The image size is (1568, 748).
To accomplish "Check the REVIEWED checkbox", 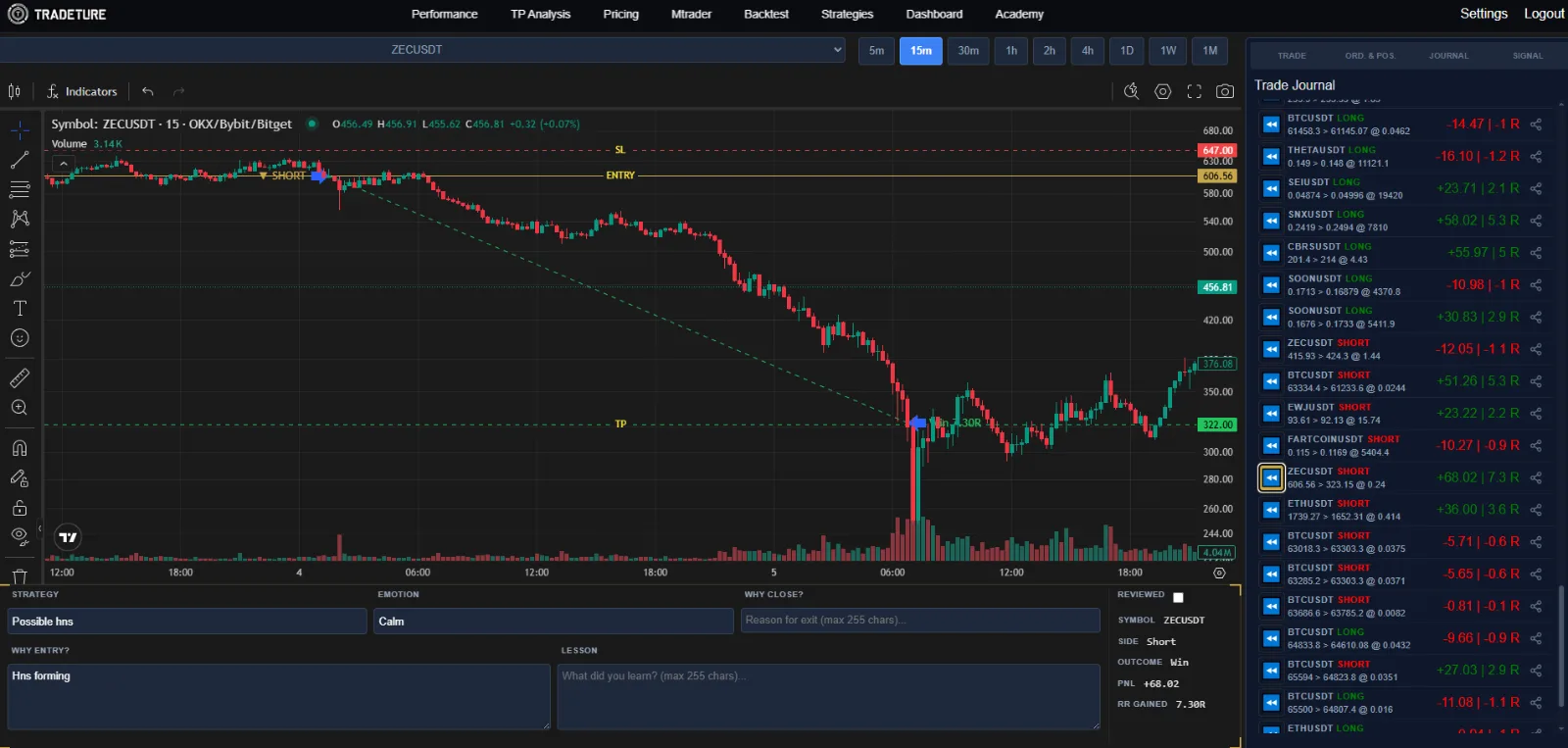I will point(1178,597).
